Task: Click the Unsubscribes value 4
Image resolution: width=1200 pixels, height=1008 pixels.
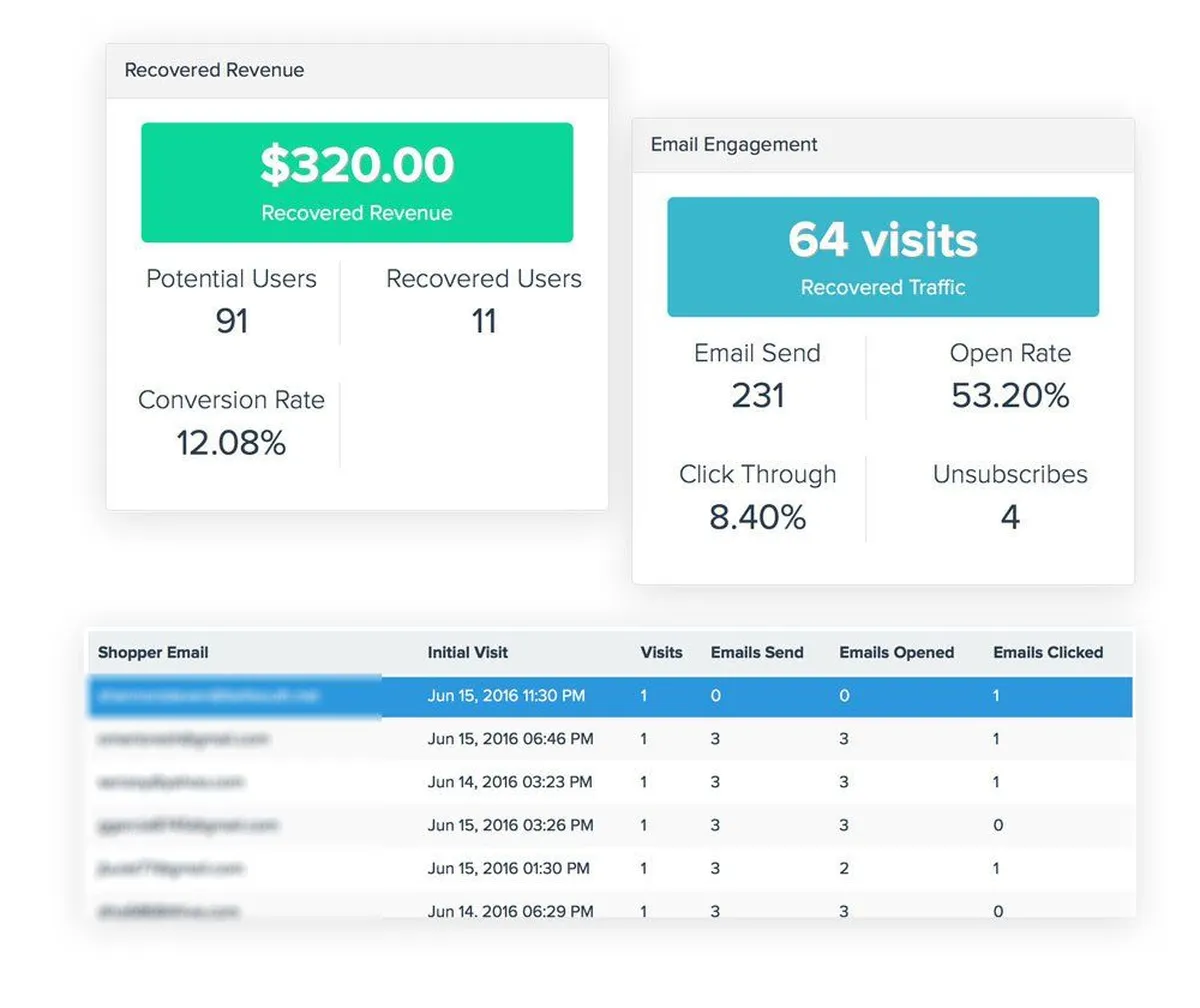Action: click(1010, 517)
